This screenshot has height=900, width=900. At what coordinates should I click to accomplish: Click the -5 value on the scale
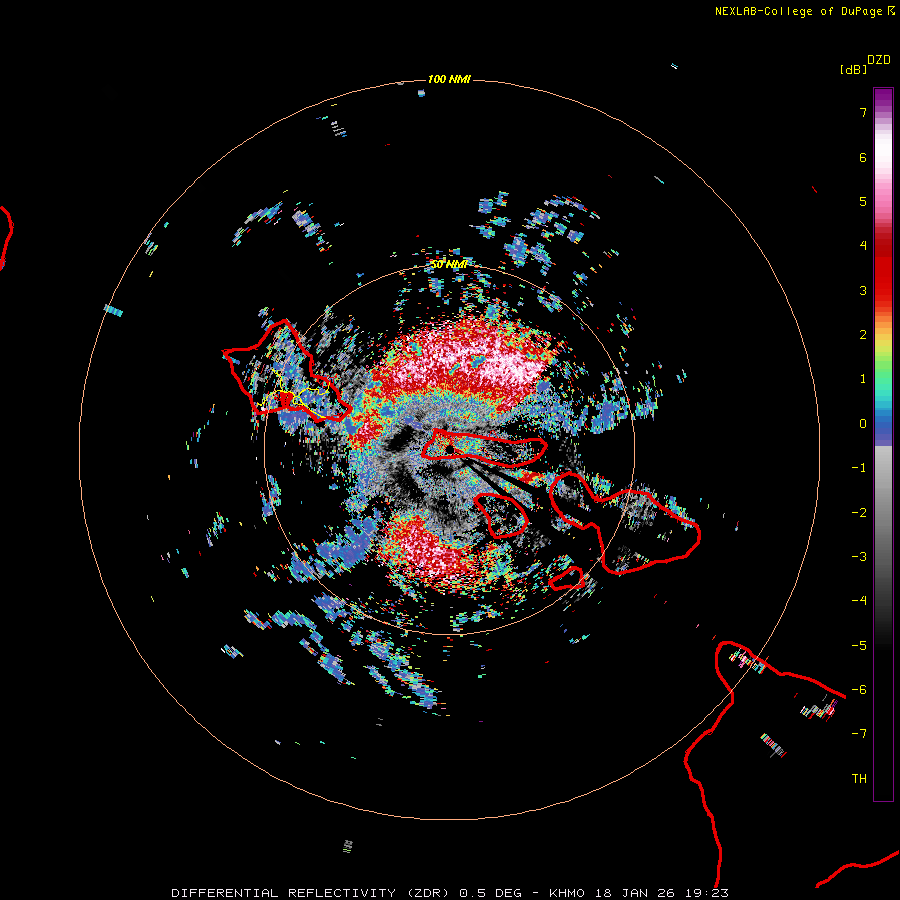click(x=859, y=646)
